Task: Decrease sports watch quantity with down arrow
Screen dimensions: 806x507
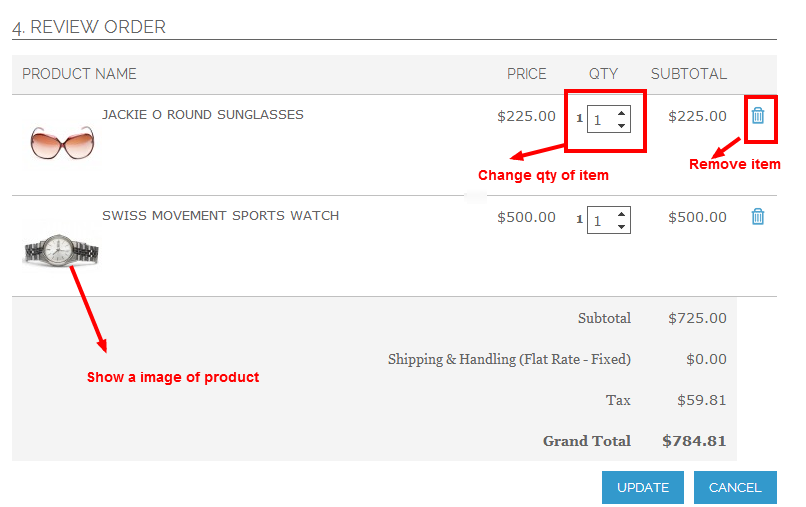Action: click(x=622, y=227)
